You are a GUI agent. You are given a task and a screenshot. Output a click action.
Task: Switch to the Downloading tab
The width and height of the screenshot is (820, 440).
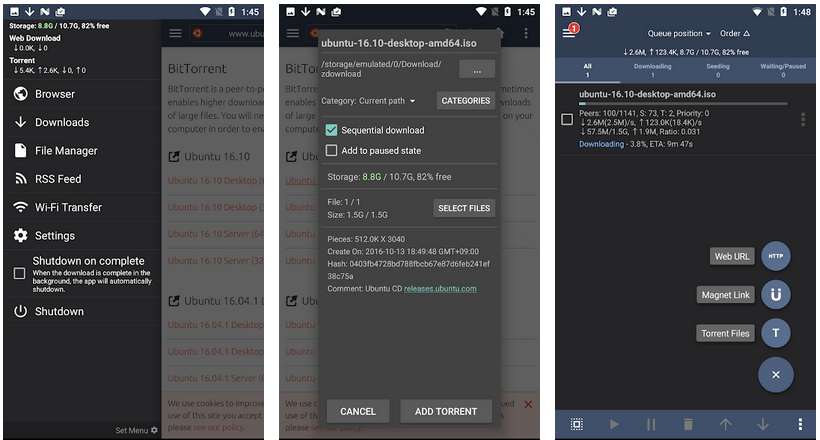tap(652, 71)
